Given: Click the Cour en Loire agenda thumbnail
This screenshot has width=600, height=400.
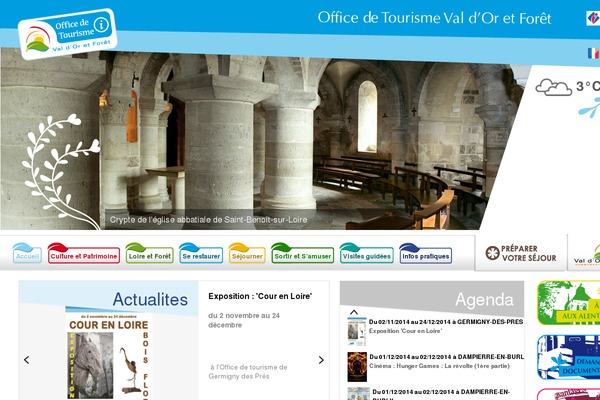Looking at the screenshot, I should pos(357,332).
